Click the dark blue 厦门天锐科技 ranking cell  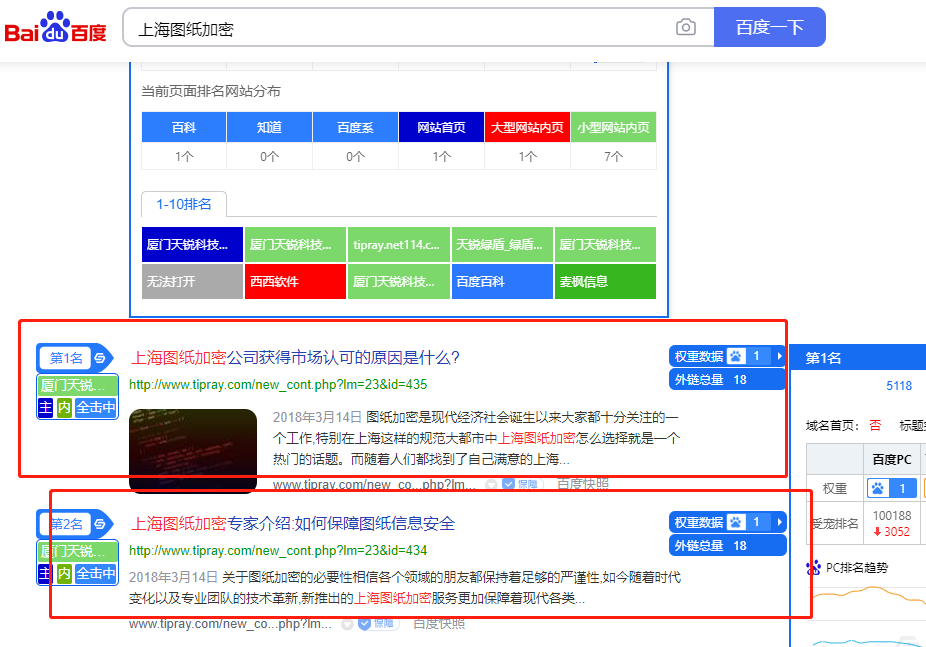[x=193, y=244]
